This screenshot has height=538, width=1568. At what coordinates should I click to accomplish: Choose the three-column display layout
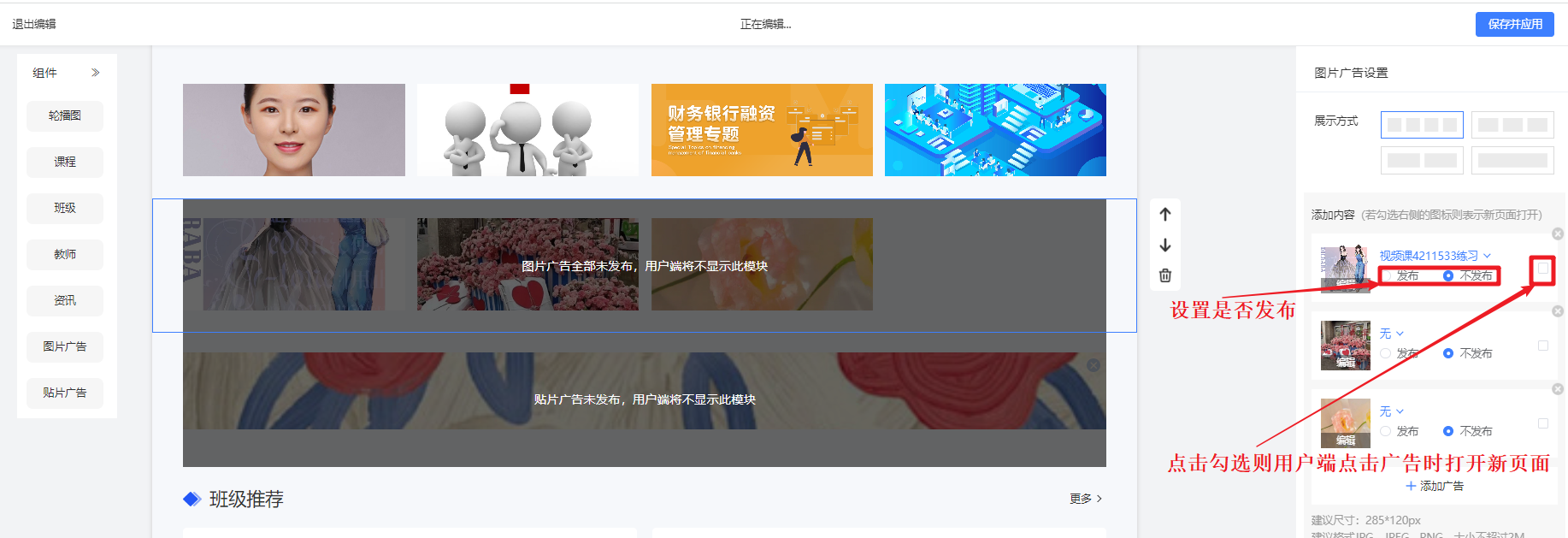(x=1512, y=125)
